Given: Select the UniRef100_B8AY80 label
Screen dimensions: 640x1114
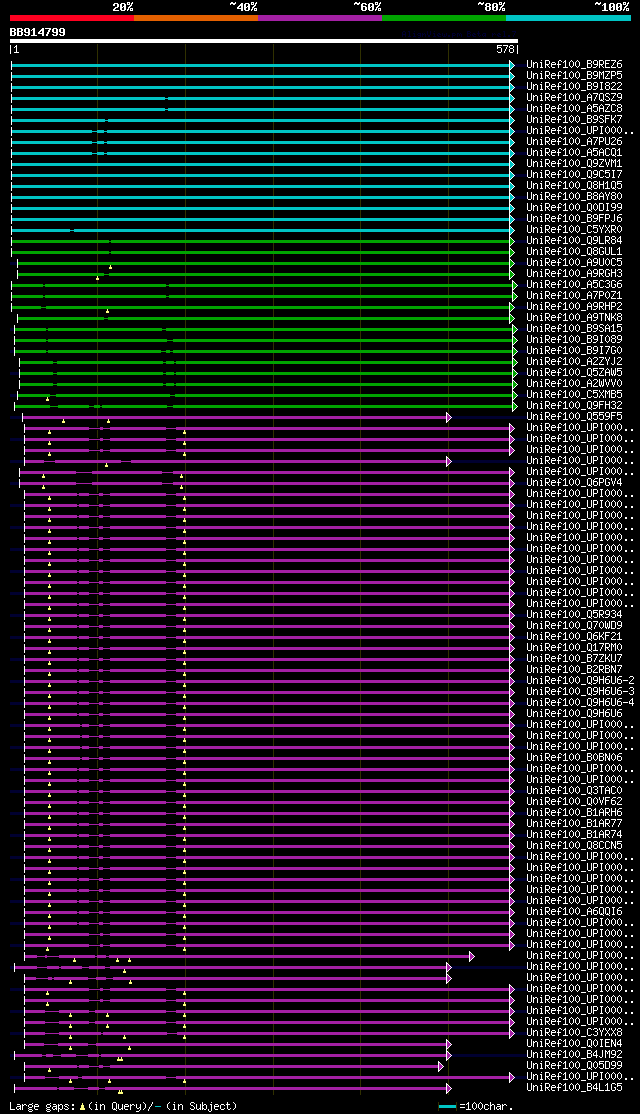Looking at the screenshot, I should click(x=575, y=197).
